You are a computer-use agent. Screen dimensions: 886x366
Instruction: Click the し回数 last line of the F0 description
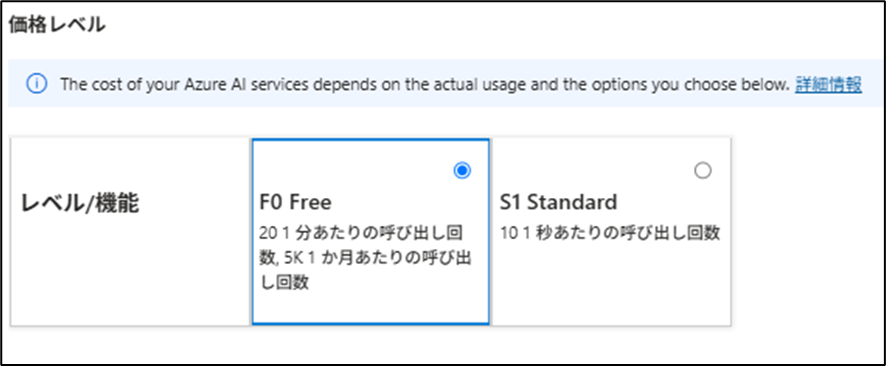284,282
